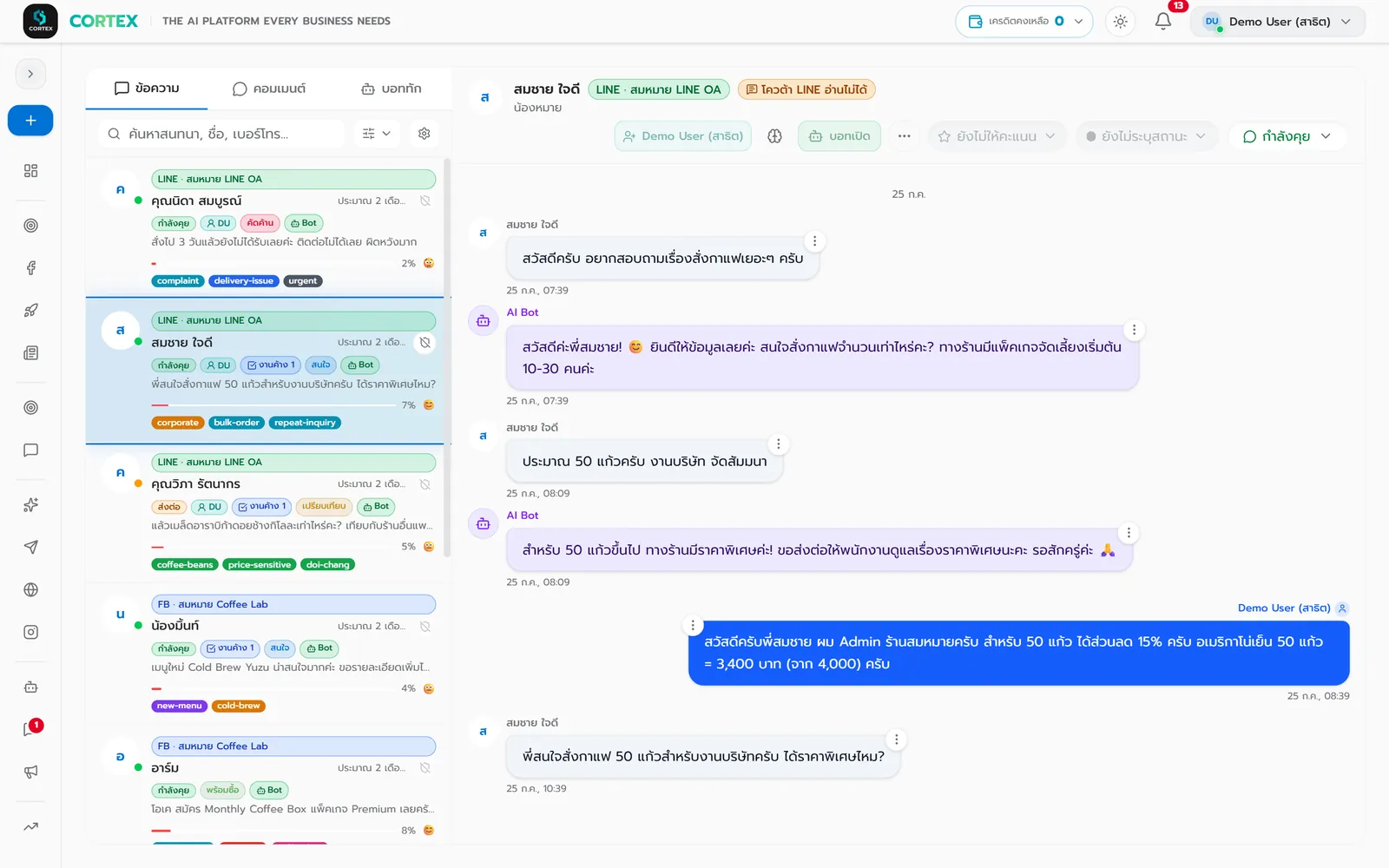Image resolution: width=1389 pixels, height=868 pixels.
Task: Open the Demo User account menu
Action: tap(1277, 22)
